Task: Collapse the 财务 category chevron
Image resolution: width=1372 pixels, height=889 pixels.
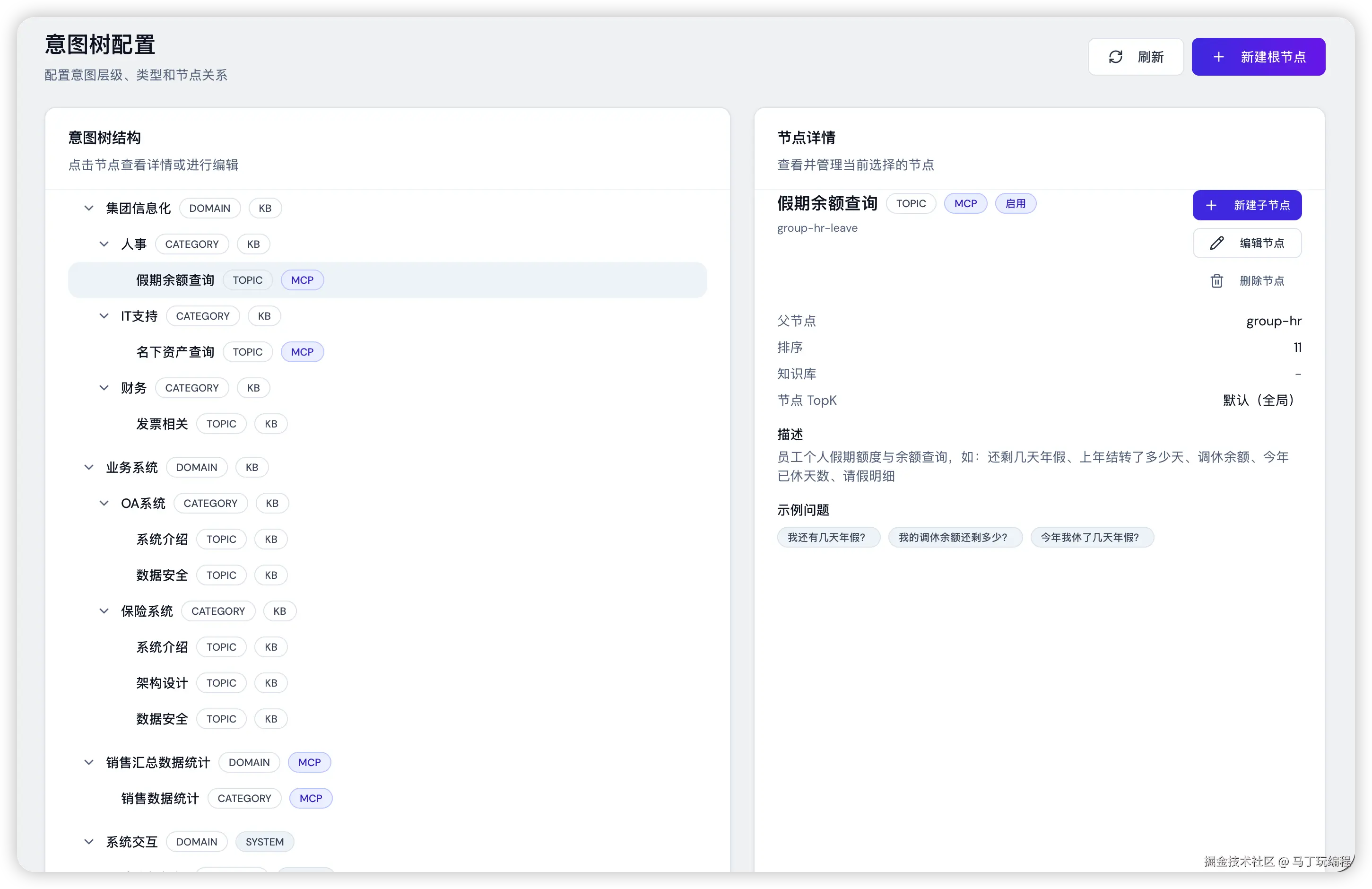Action: [104, 388]
